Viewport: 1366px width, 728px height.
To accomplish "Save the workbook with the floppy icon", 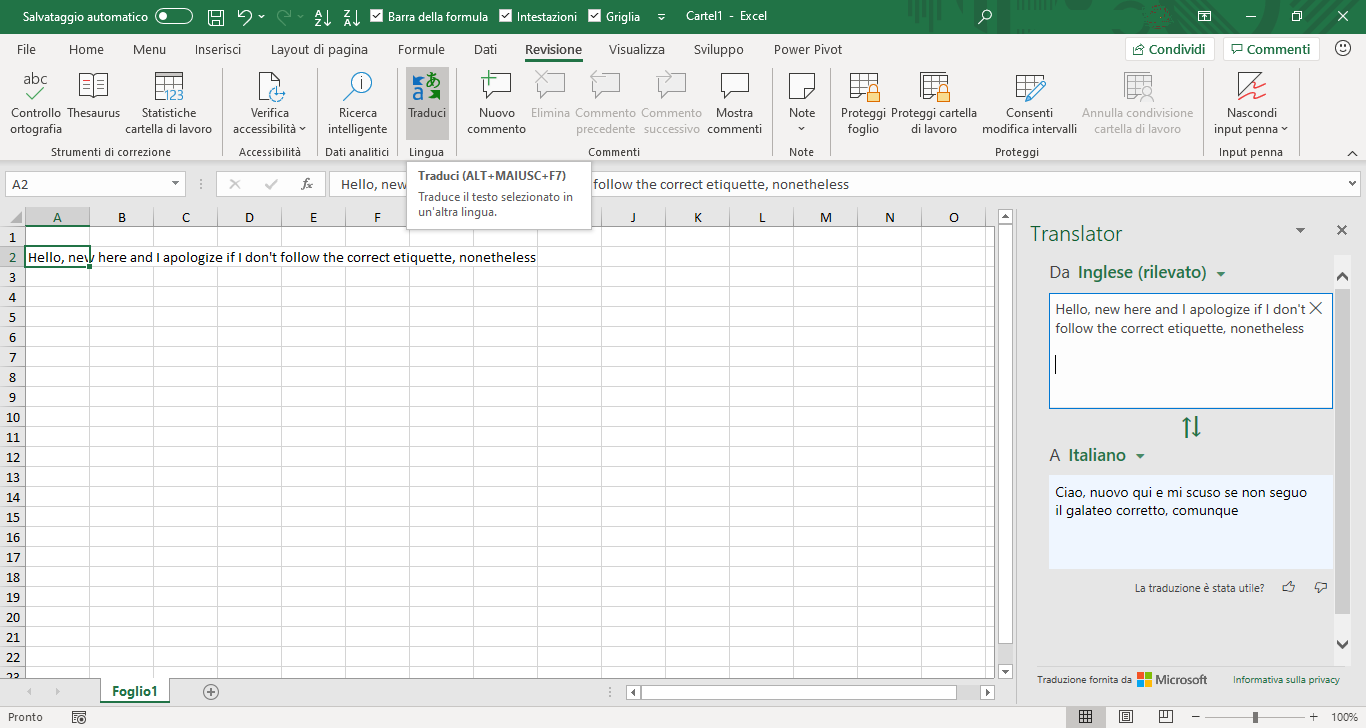I will pos(216,17).
